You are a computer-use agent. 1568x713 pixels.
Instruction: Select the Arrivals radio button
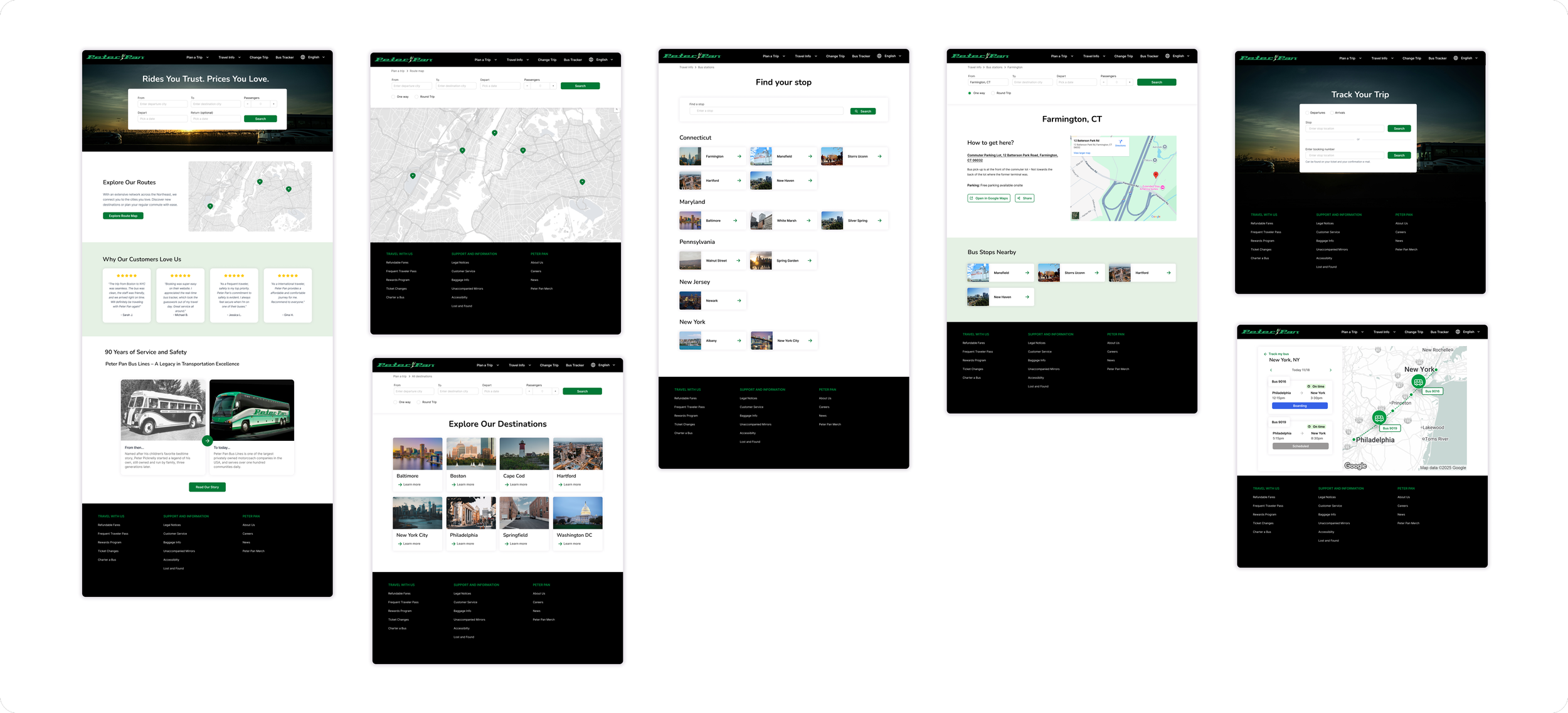tap(1332, 113)
